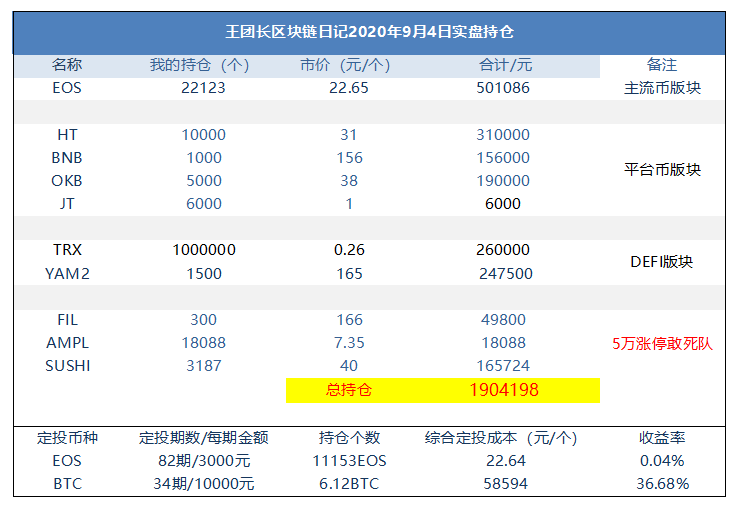Click the SUSHI name cell
This screenshot has width=740, height=514.
[67, 366]
